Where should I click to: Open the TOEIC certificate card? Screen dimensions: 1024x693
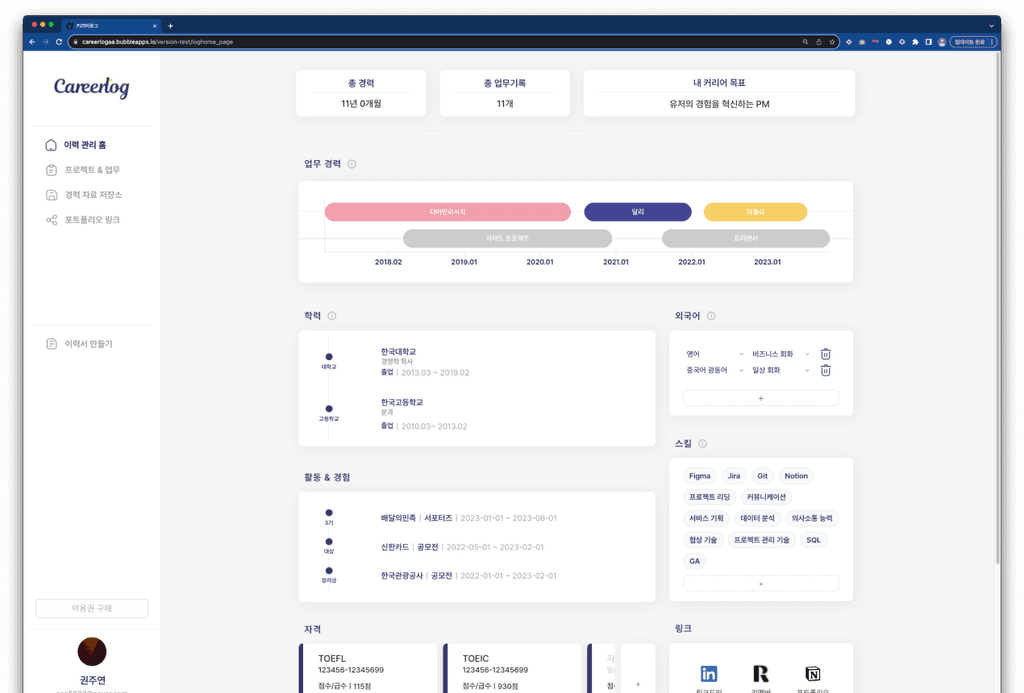point(513,669)
